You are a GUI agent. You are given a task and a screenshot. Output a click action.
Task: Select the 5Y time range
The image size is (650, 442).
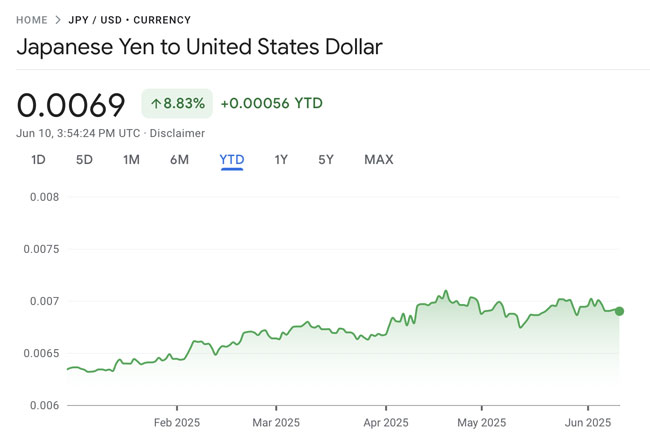326,160
